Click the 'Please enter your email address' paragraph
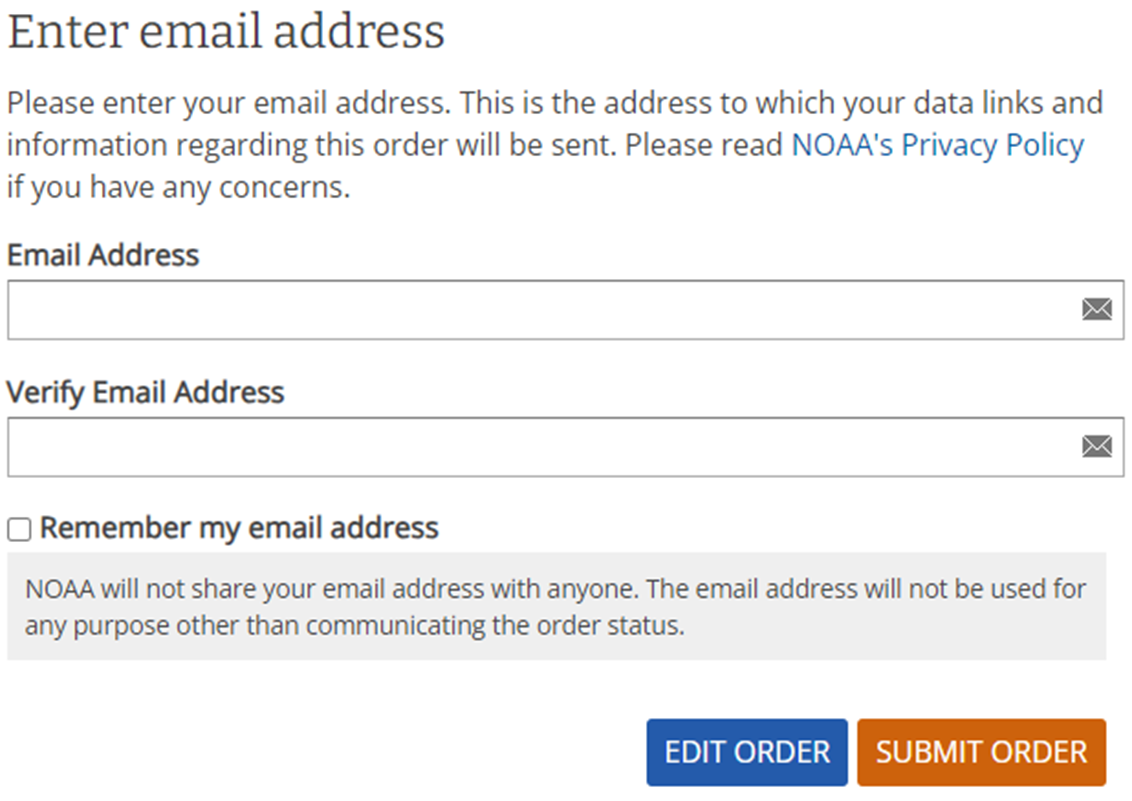This screenshot has height=801, width=1132. [555, 145]
